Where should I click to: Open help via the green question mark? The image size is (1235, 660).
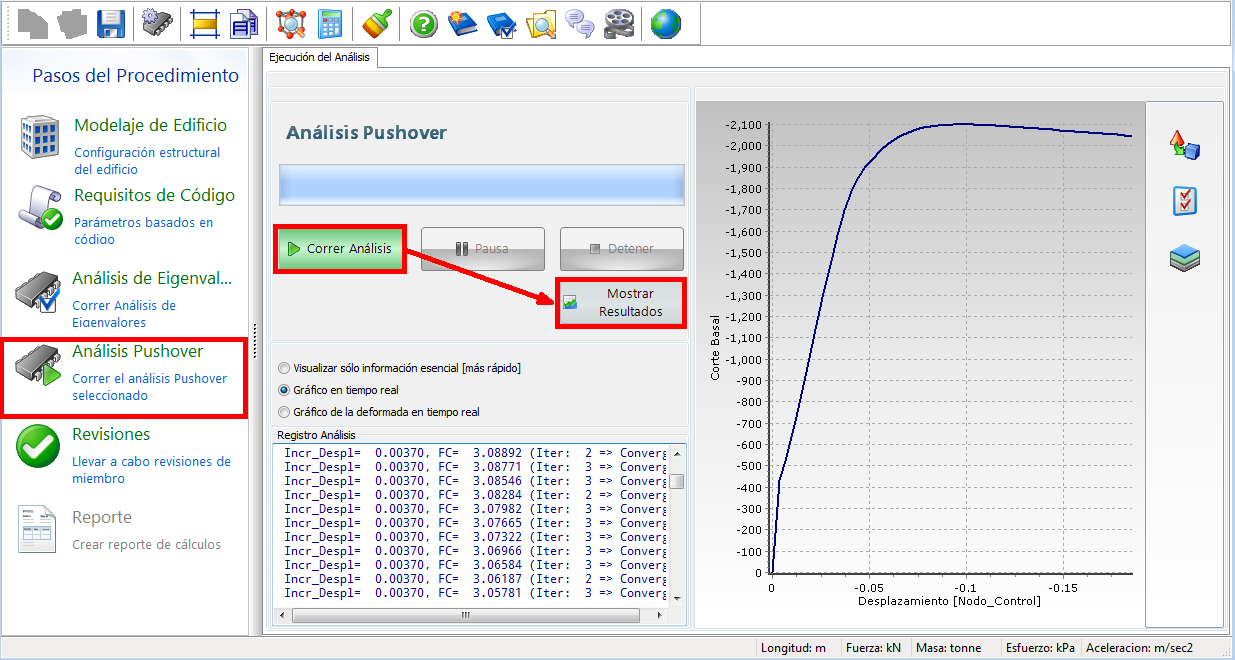click(424, 23)
